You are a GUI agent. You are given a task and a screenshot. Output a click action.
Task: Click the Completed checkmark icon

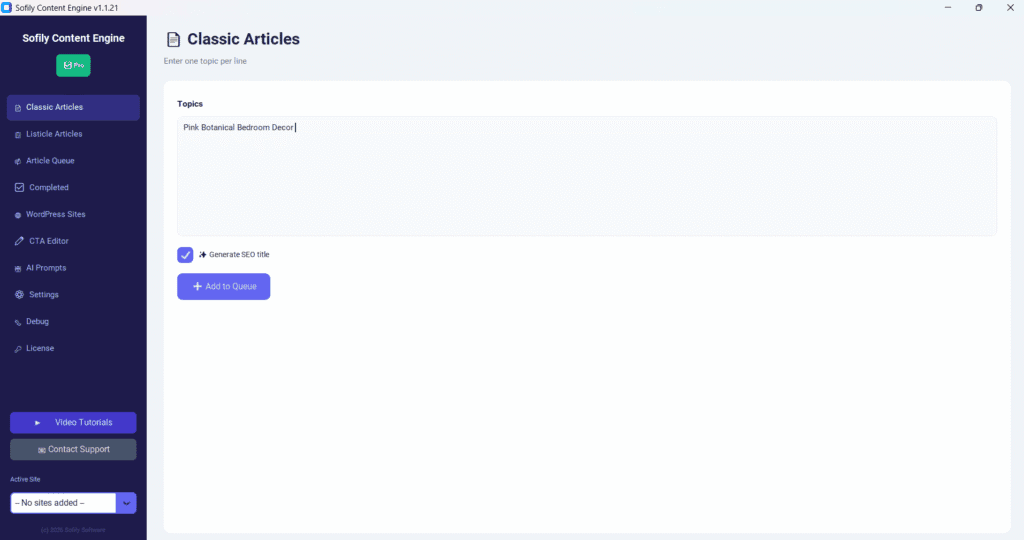20,187
